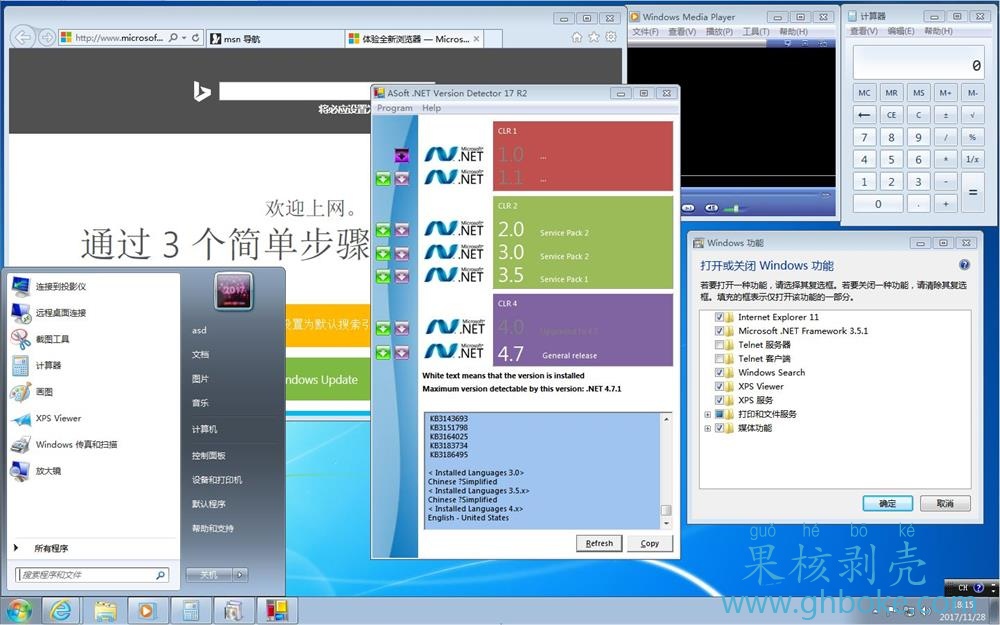Open shutdown options arrow next to 关机
This screenshot has height=625, width=1000.
[240, 575]
